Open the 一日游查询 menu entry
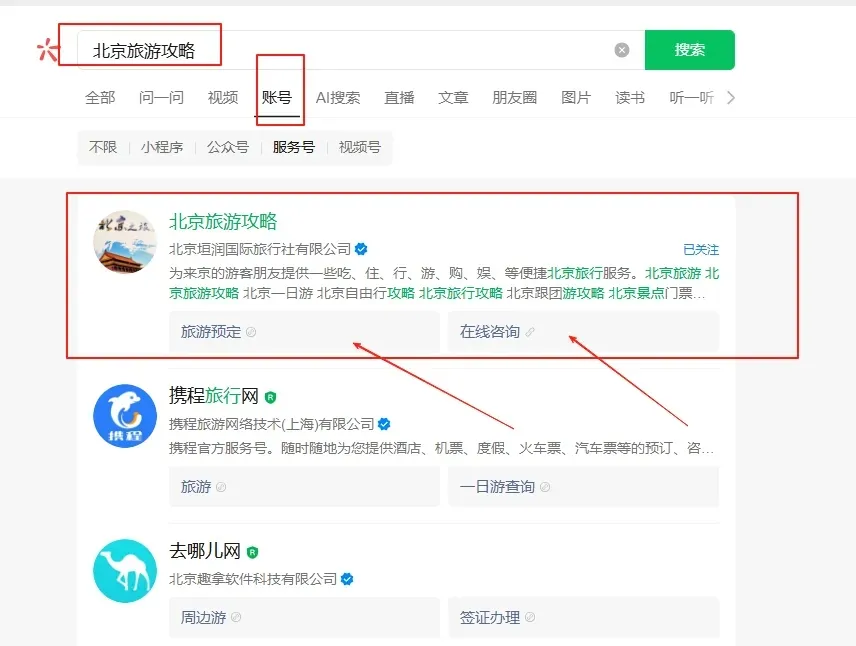This screenshot has width=856, height=646. [583, 487]
